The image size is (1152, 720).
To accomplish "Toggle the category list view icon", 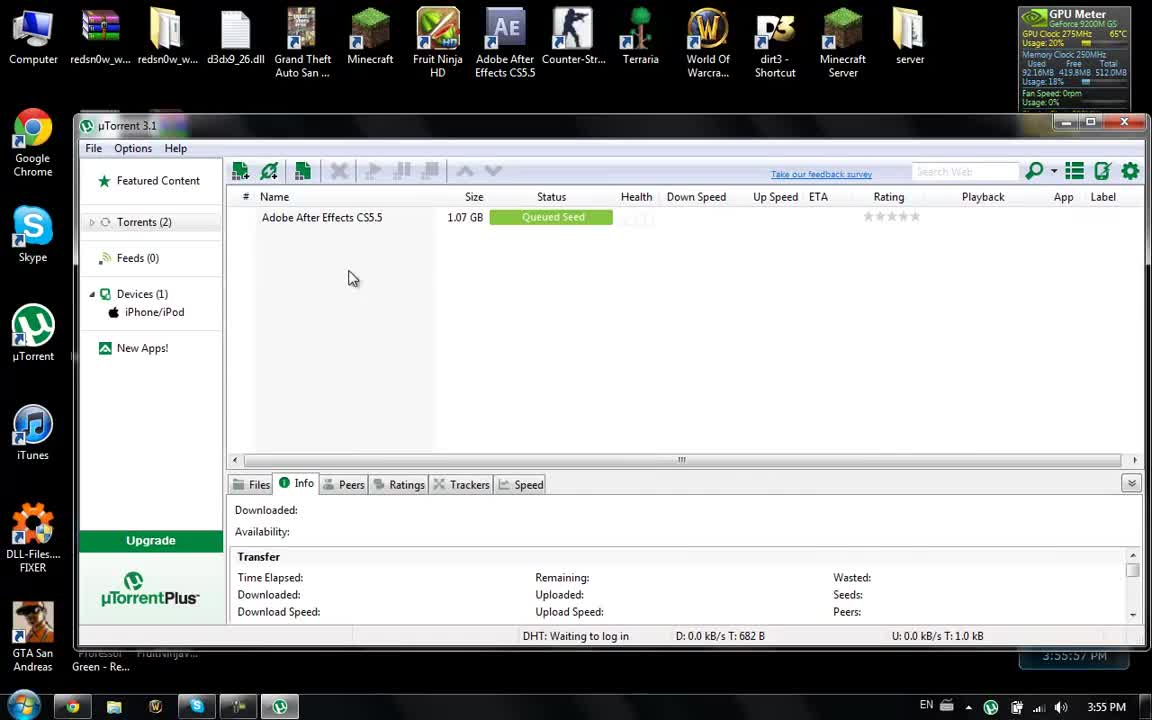I will [x=1074, y=171].
